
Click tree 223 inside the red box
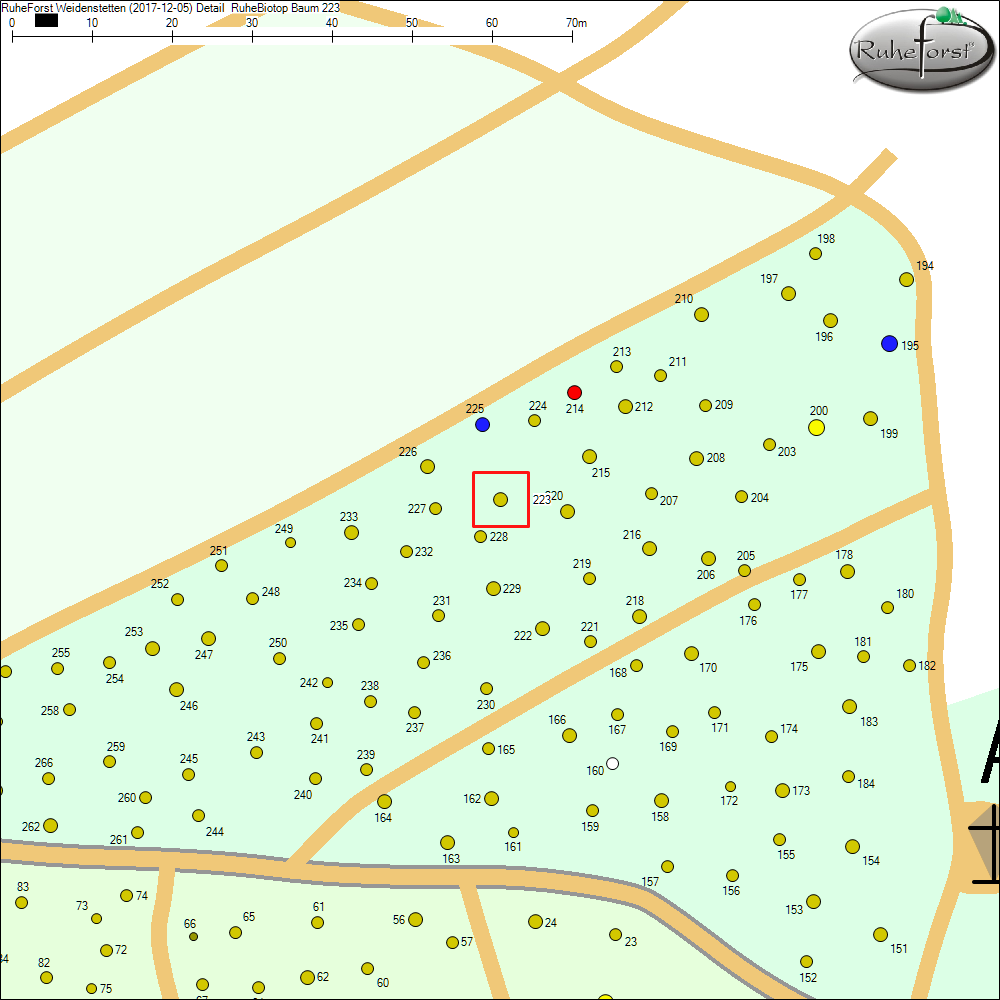(x=501, y=499)
